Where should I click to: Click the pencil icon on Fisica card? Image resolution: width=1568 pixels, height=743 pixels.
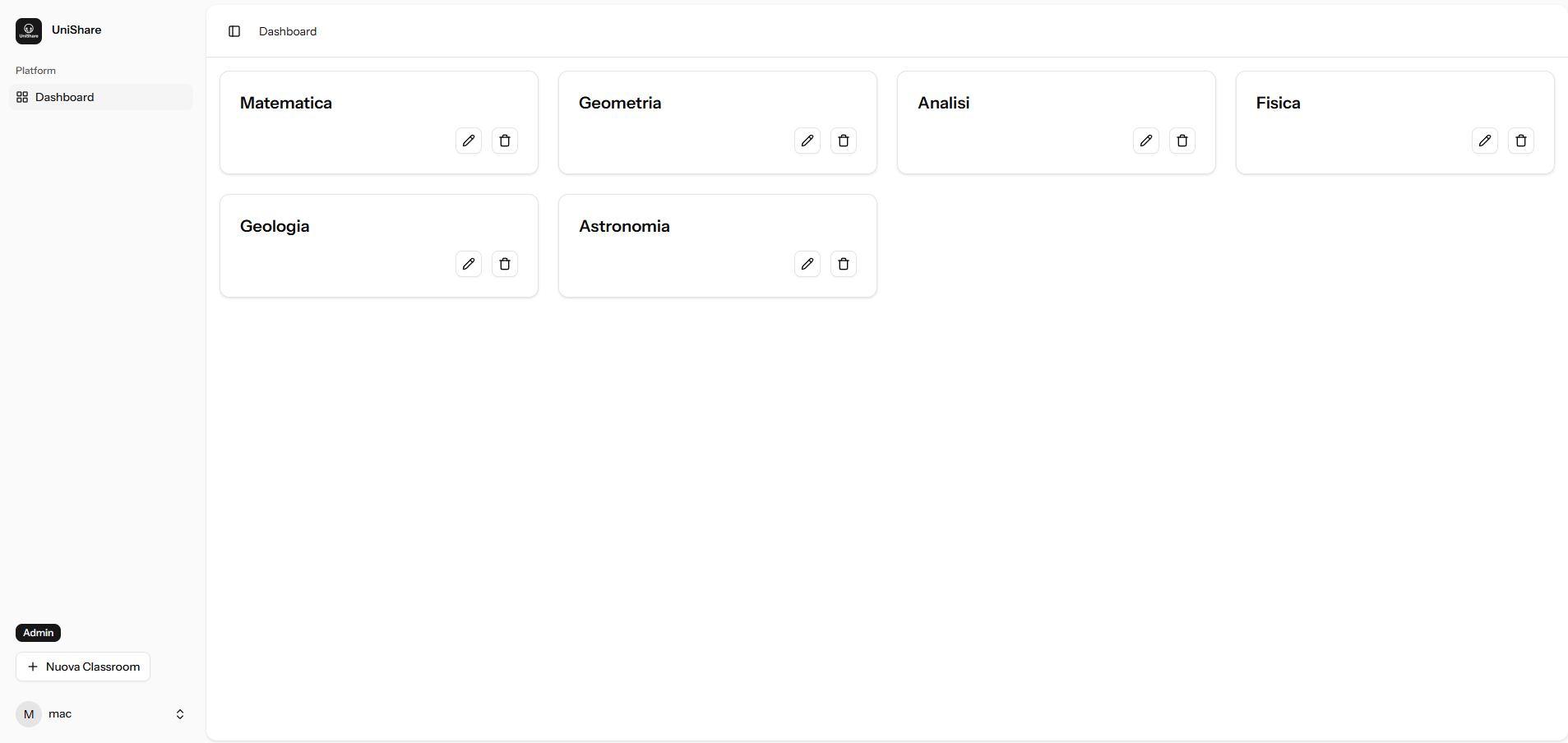[x=1485, y=141]
